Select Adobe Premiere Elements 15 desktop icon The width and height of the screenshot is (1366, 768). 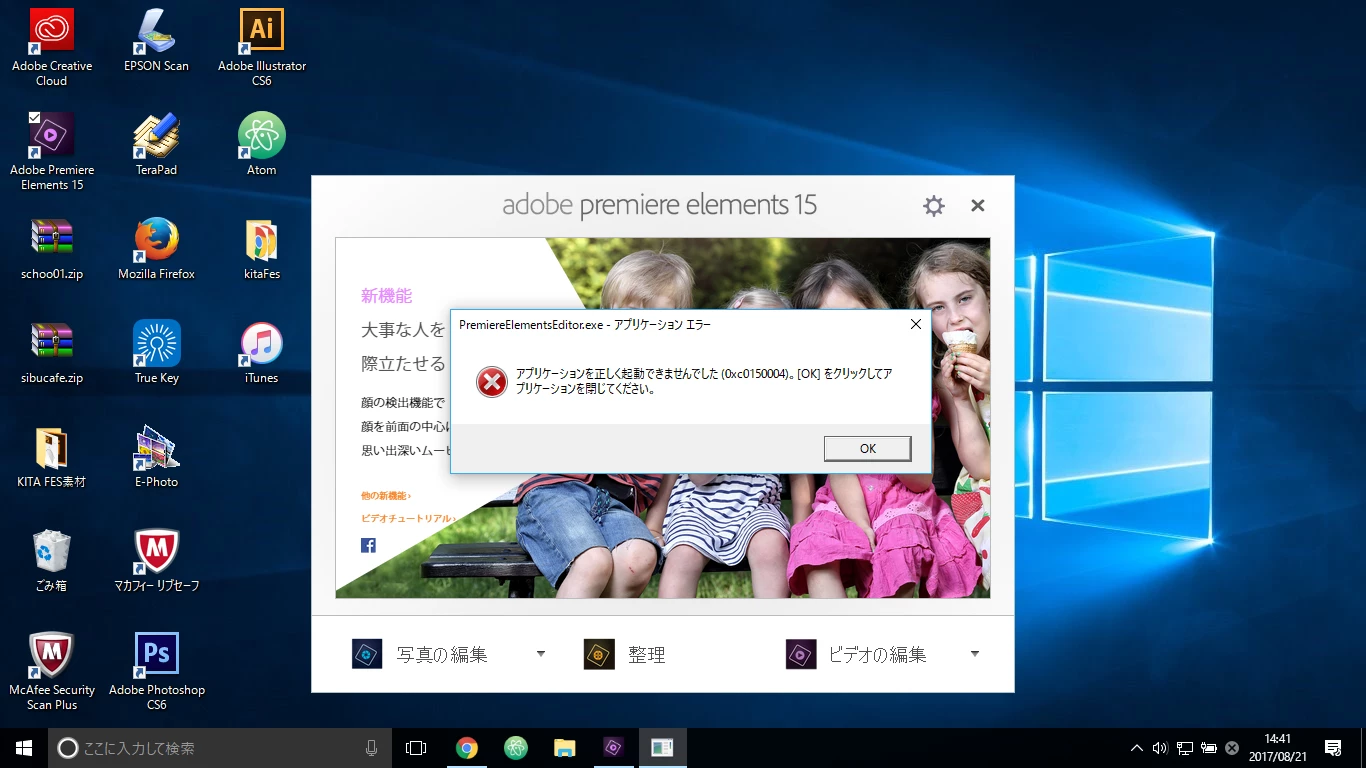coord(52,151)
